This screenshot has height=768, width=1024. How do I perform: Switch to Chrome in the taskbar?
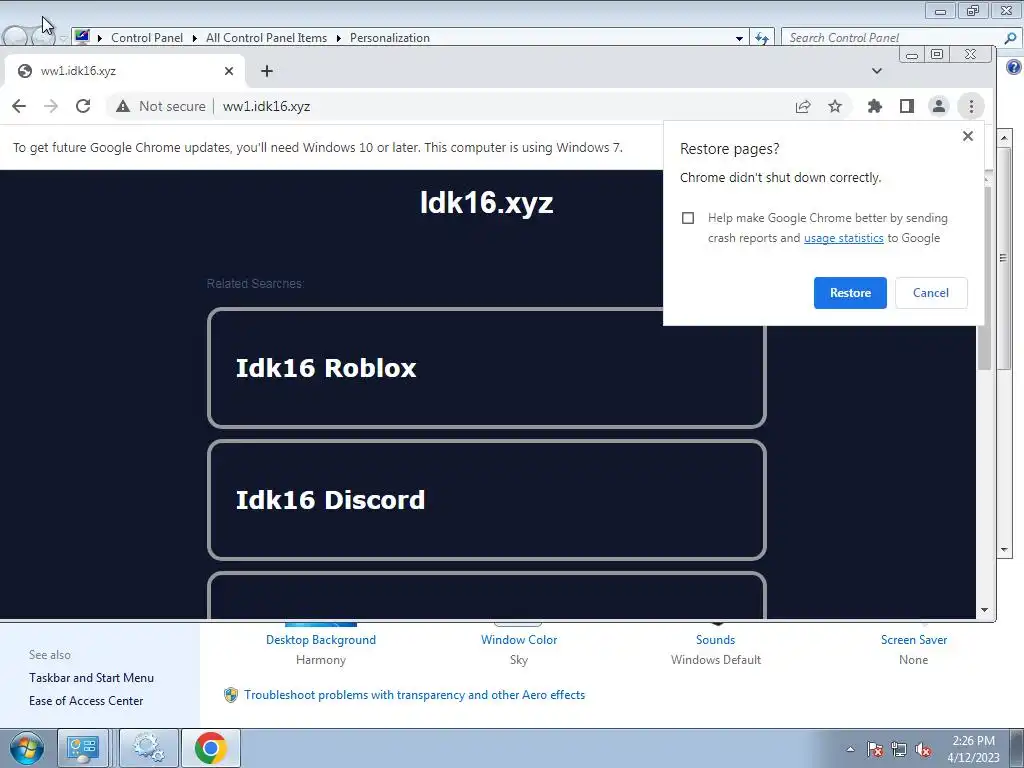210,748
